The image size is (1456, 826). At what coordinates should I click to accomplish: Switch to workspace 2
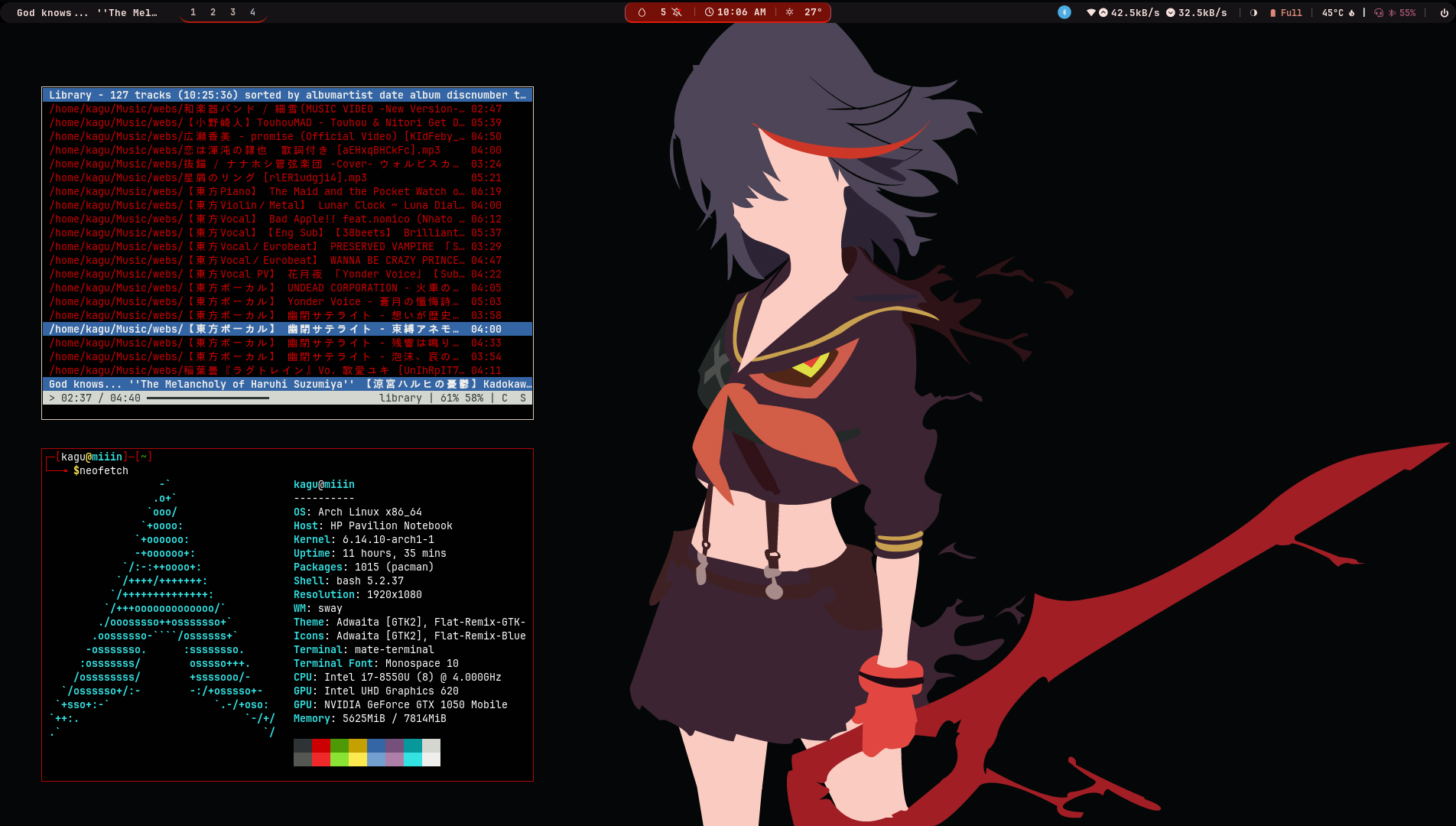[213, 12]
